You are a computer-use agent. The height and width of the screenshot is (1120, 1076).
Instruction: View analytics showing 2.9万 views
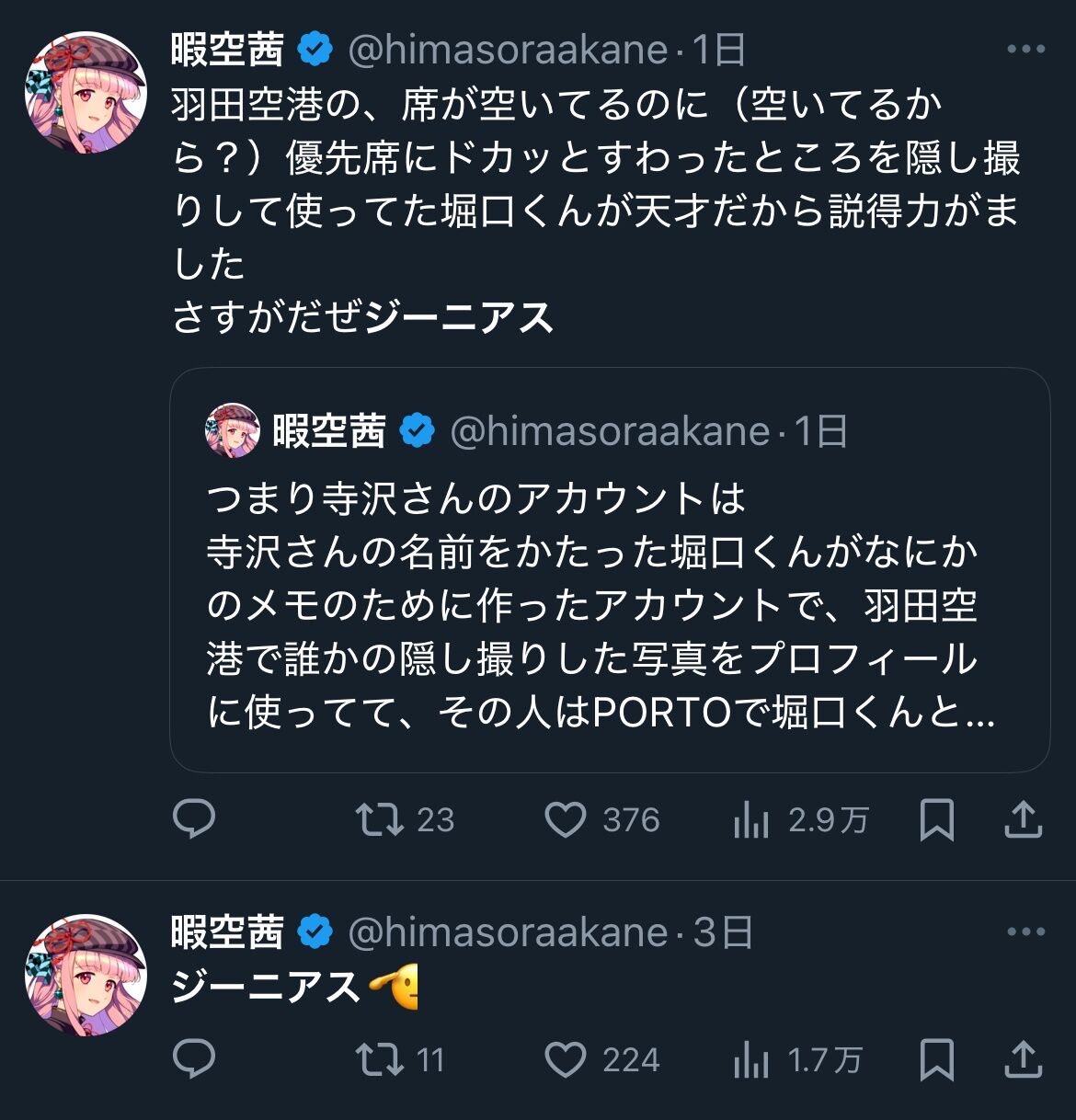(x=751, y=819)
